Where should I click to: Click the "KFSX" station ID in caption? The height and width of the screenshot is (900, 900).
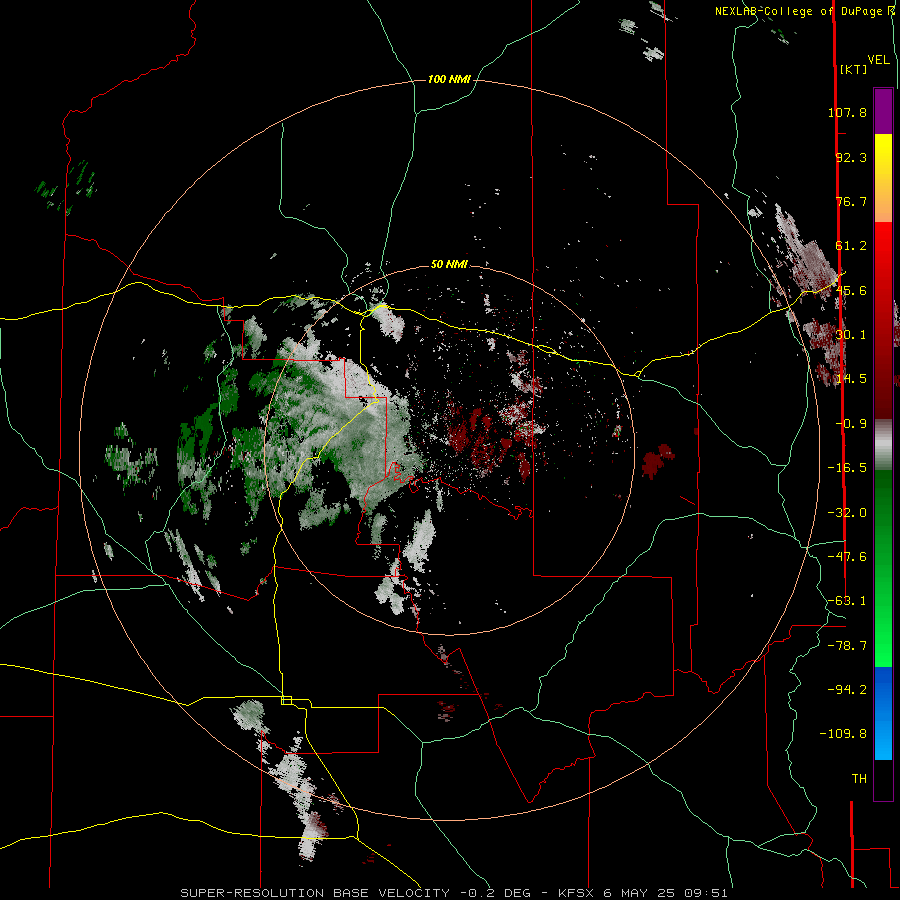coord(576,893)
